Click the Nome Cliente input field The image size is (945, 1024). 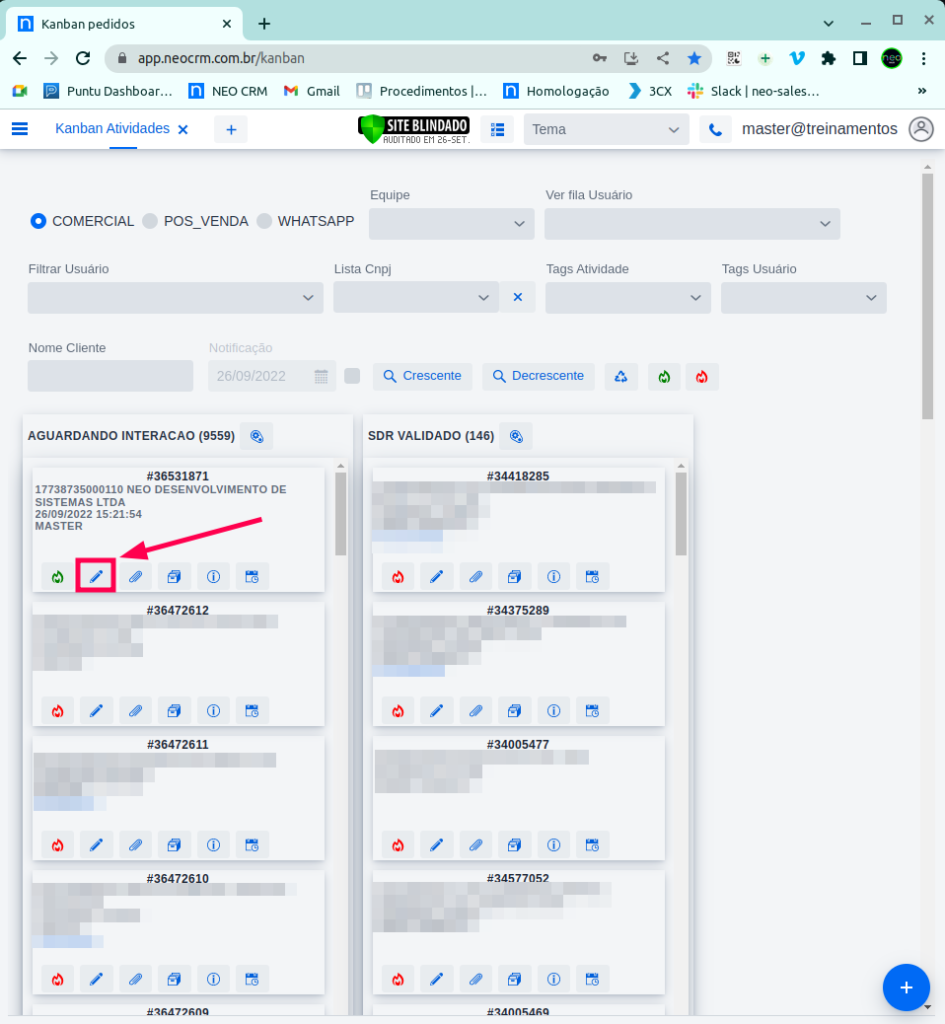pyautogui.click(x=110, y=376)
